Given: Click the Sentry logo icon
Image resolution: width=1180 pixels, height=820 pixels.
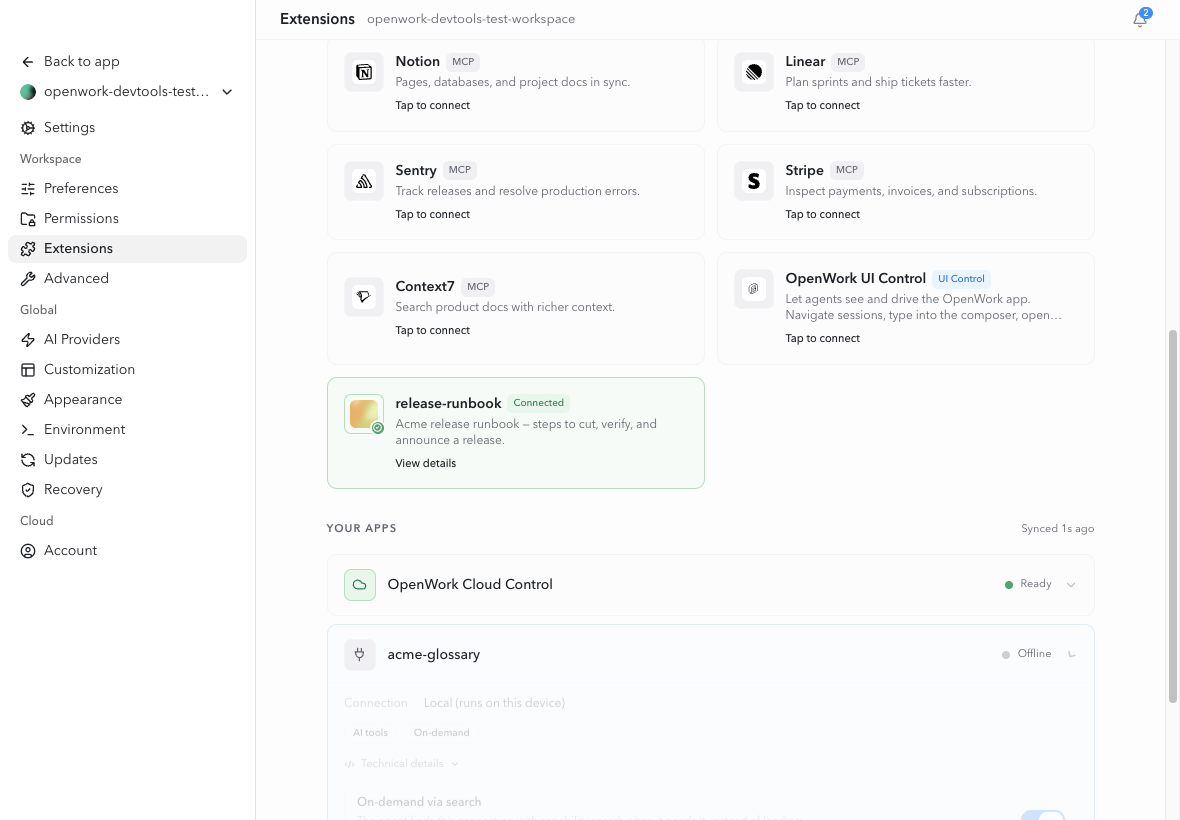Looking at the screenshot, I should pos(364,181).
